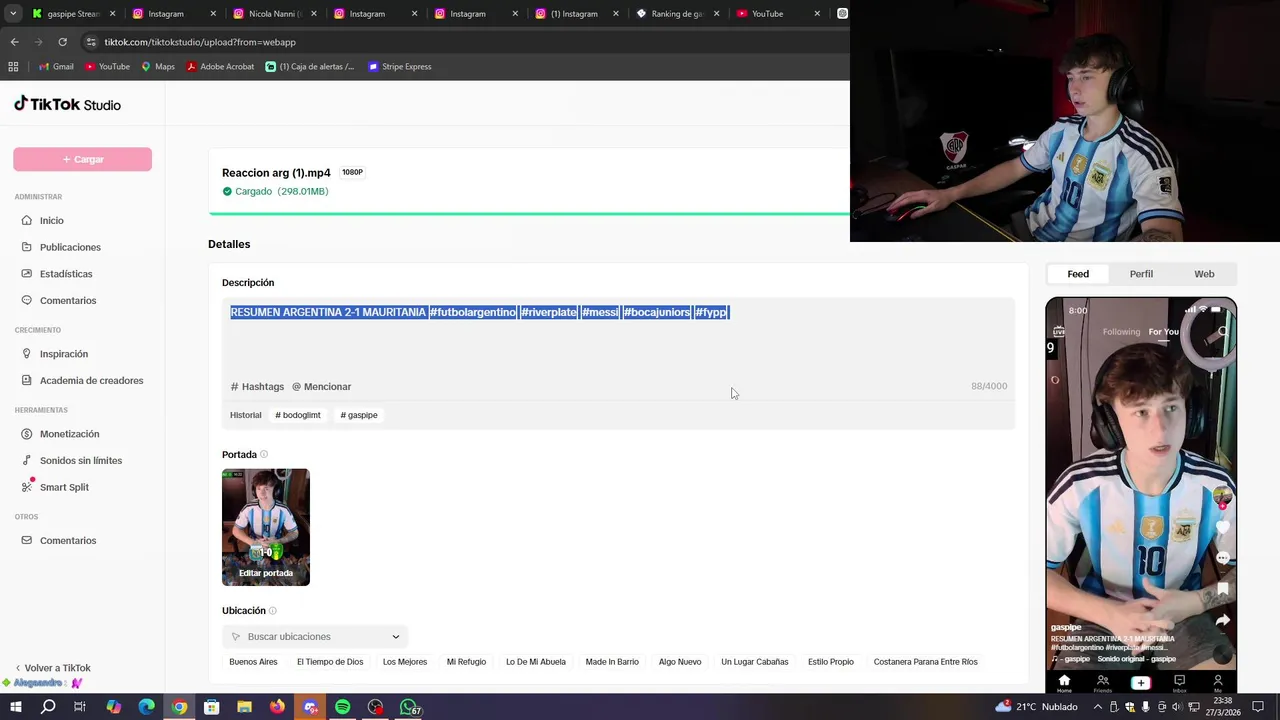Click the Smart Split scissors icon
Screen dimensions: 1280x720
point(27,487)
